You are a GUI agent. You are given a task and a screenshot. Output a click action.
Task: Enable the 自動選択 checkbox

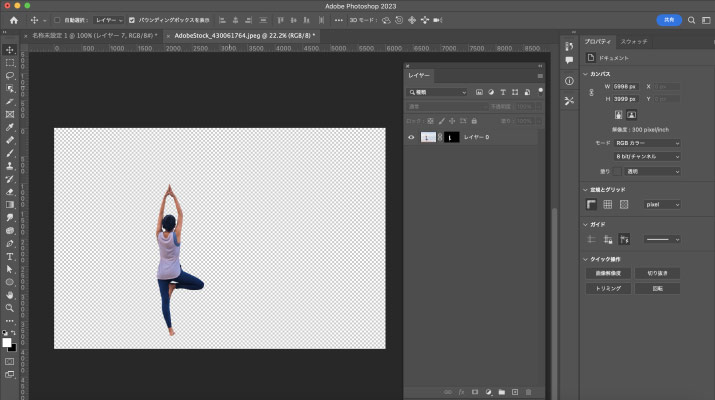[57, 20]
